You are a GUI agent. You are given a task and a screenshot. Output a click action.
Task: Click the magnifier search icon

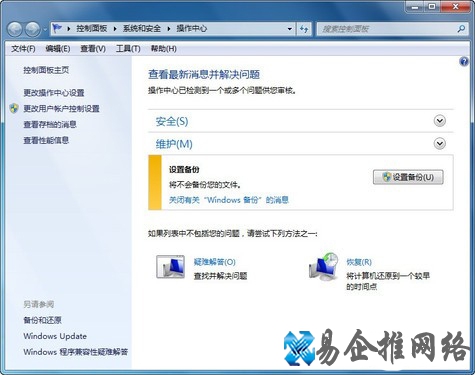461,29
